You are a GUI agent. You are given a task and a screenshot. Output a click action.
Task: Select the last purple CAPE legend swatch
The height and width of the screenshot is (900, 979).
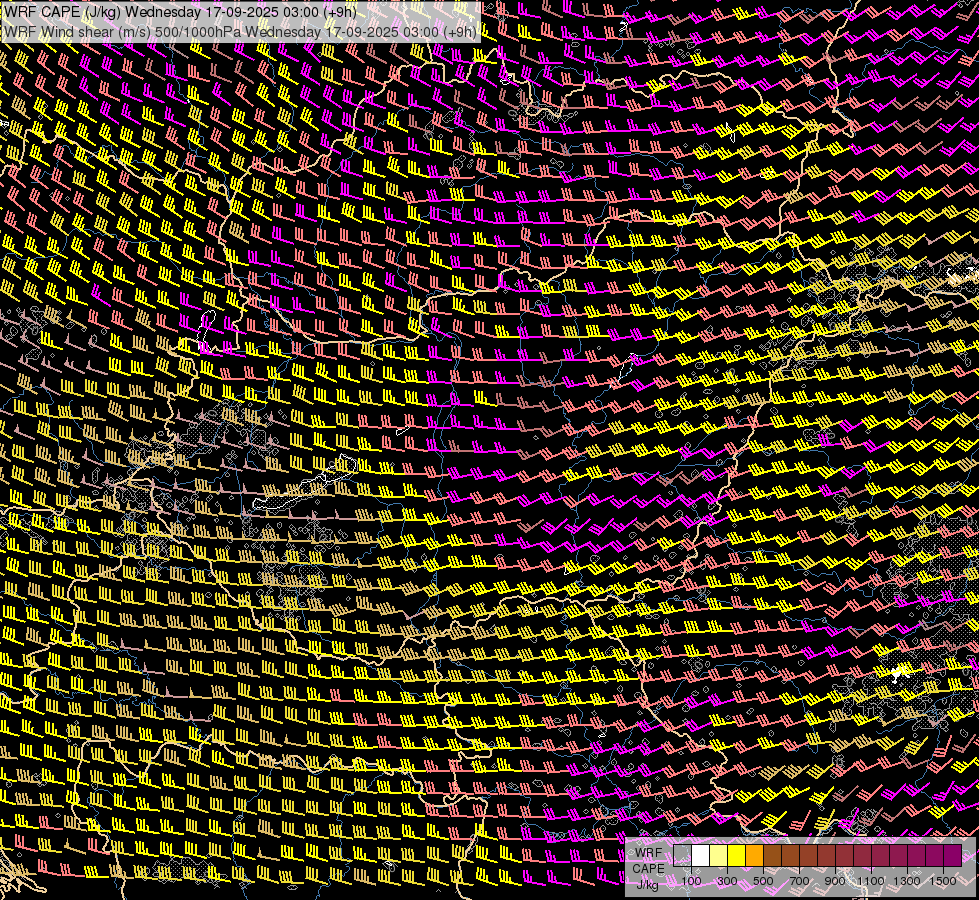952,855
